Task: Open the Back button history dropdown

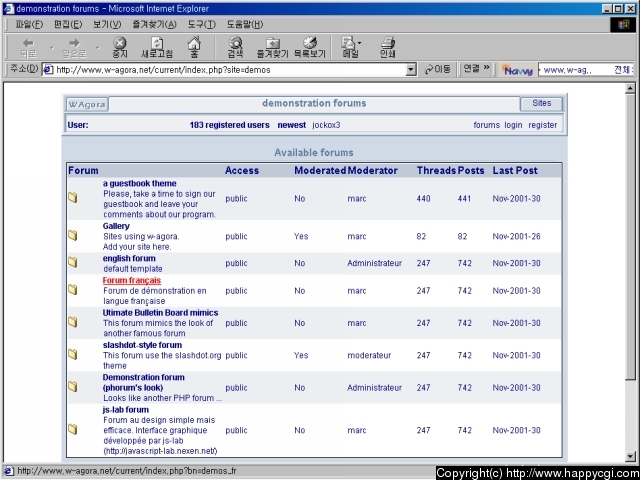Action: 51,48
